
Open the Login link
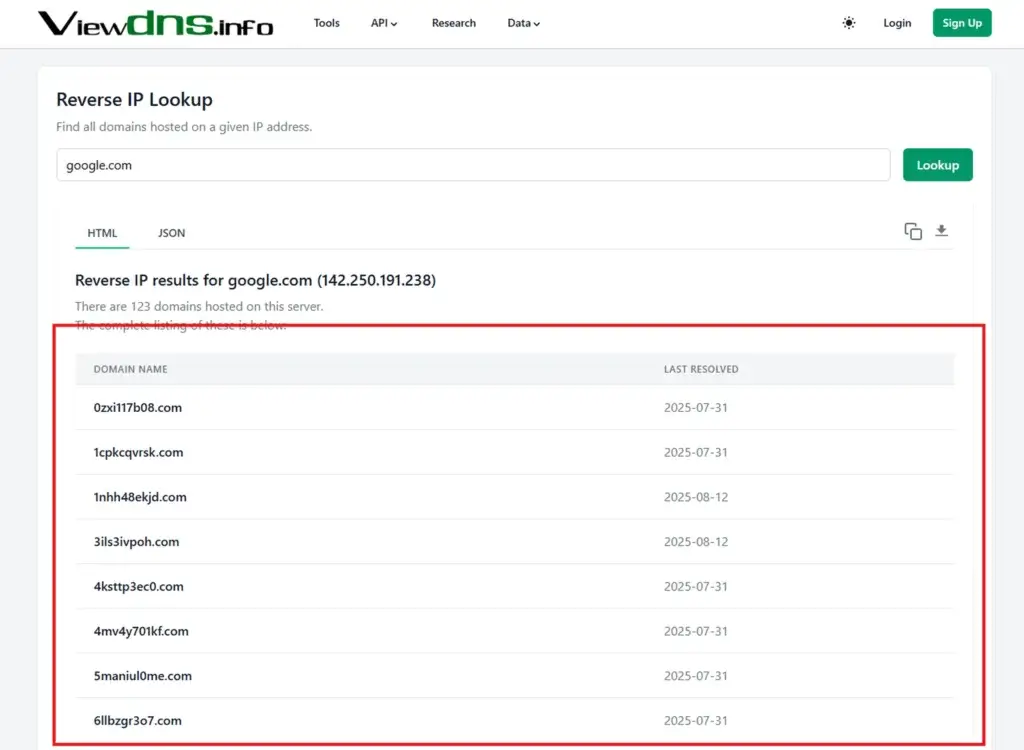tap(897, 23)
